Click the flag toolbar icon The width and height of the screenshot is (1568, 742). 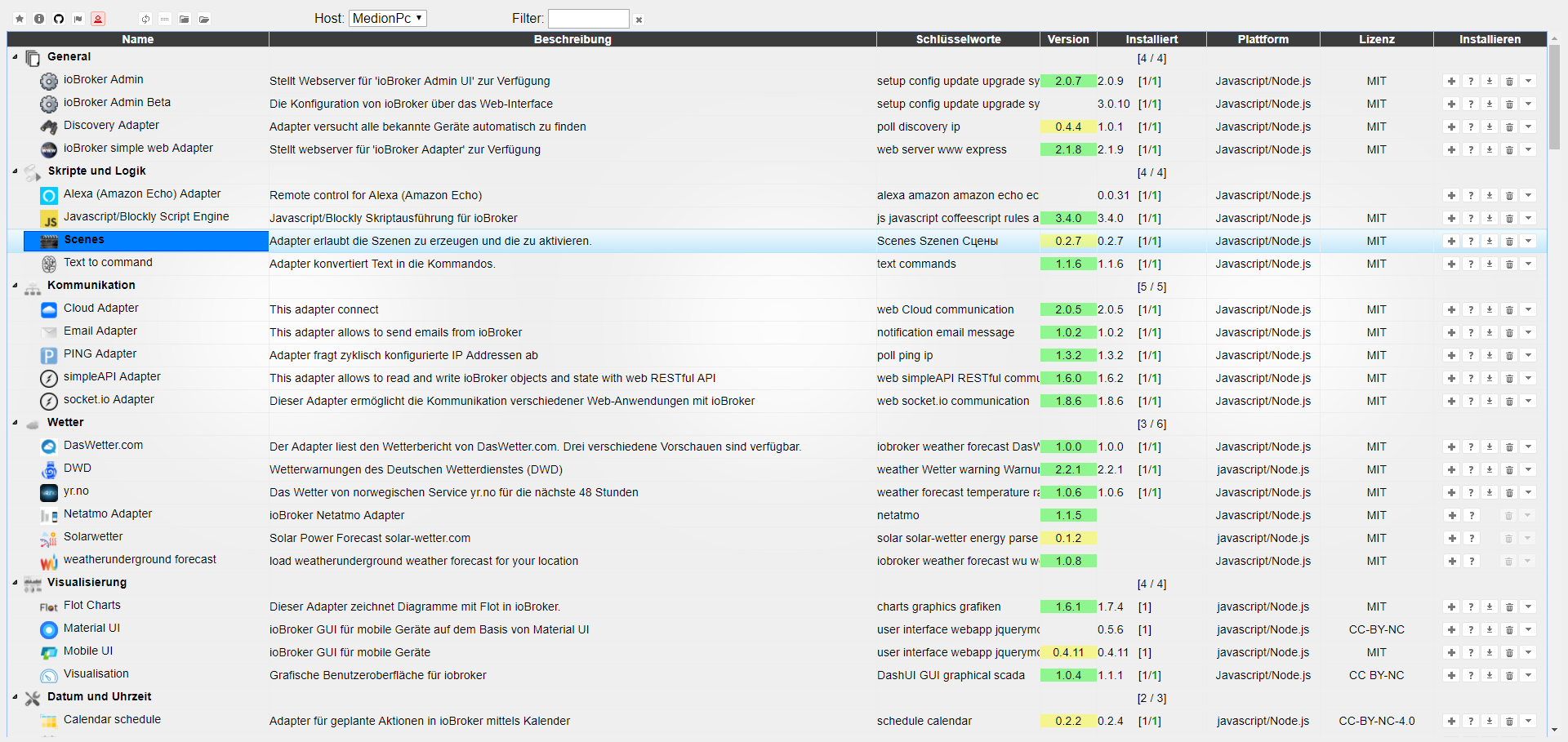78,19
